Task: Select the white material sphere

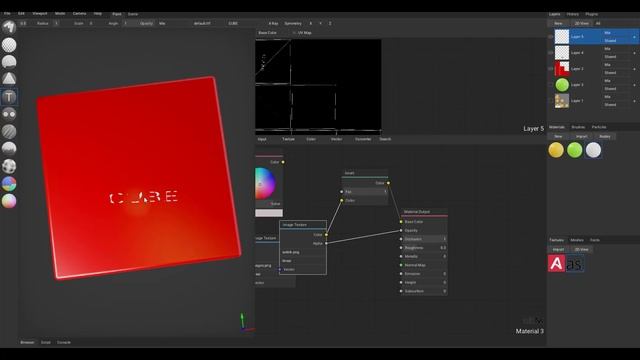Action: point(593,150)
